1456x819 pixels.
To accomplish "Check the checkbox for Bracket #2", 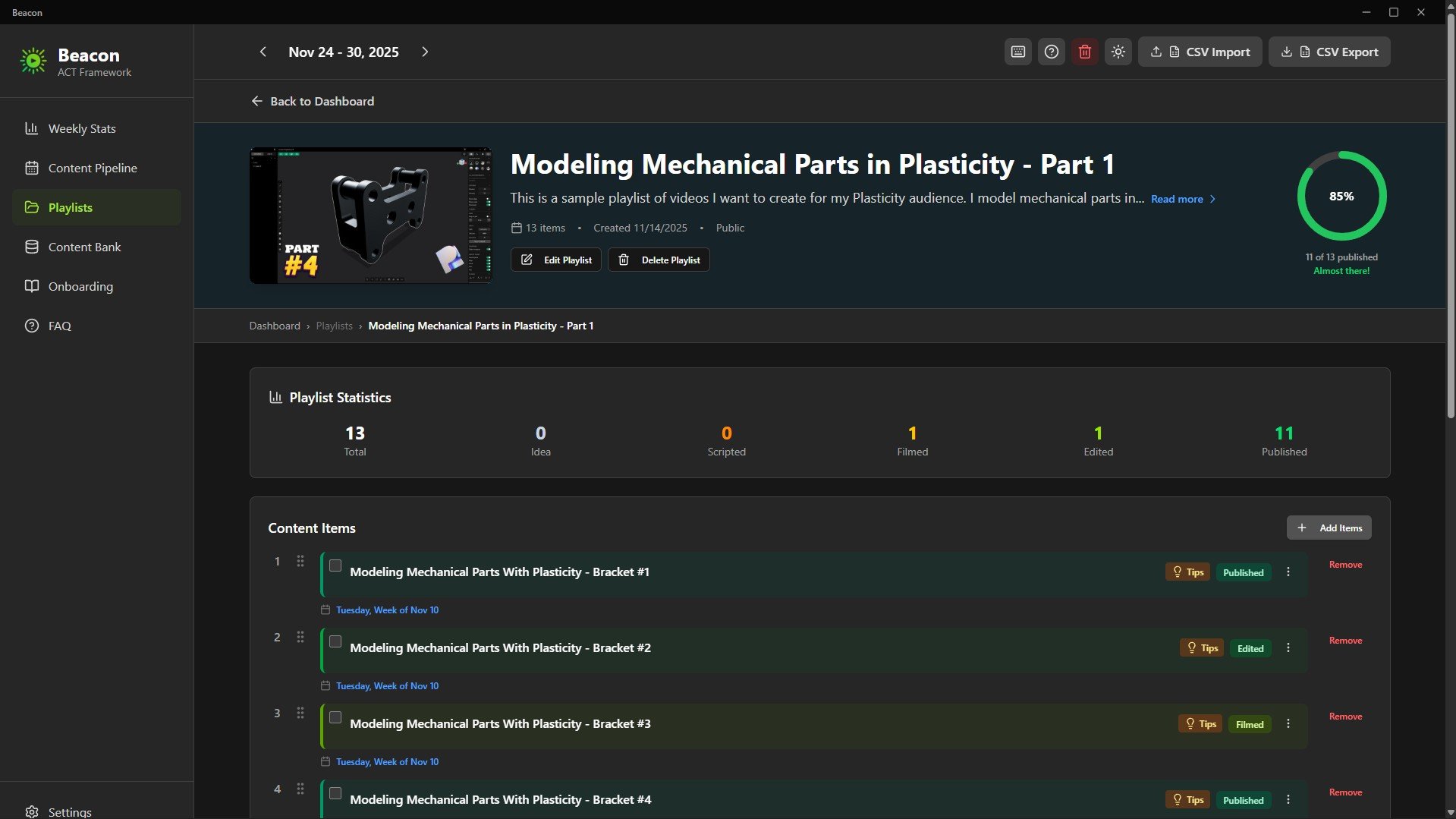I will click(x=335, y=641).
